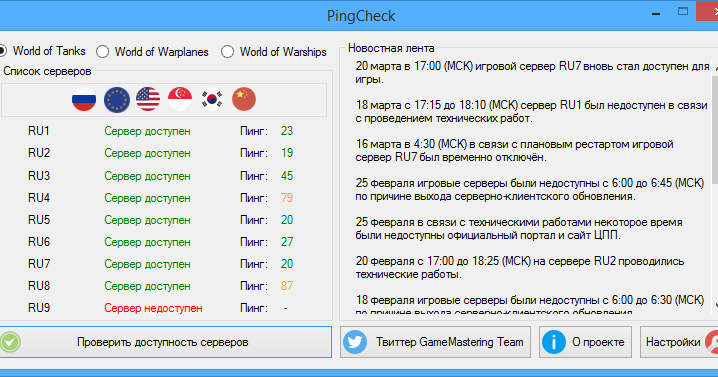Click the RU6 server label
Viewport: 718px width, 377px height.
click(39, 242)
